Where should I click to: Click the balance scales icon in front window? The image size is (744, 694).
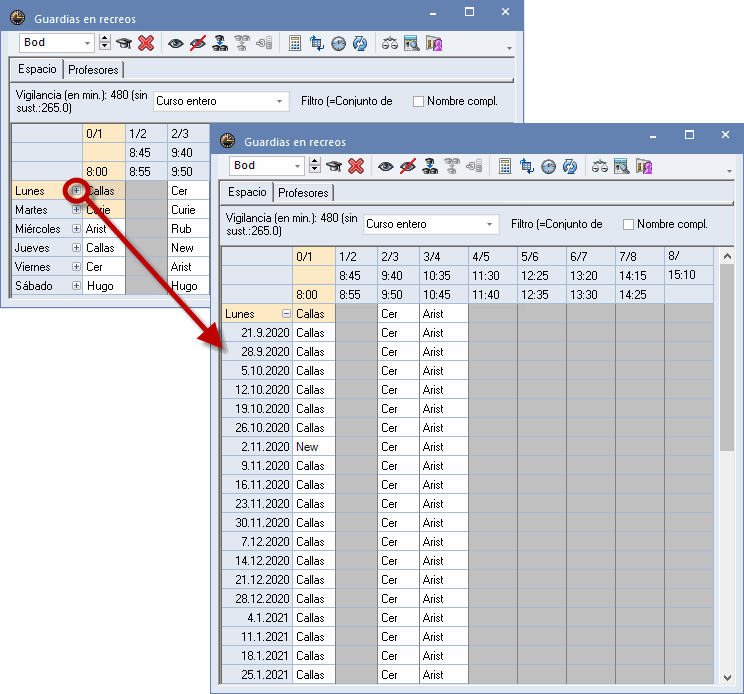tap(600, 167)
